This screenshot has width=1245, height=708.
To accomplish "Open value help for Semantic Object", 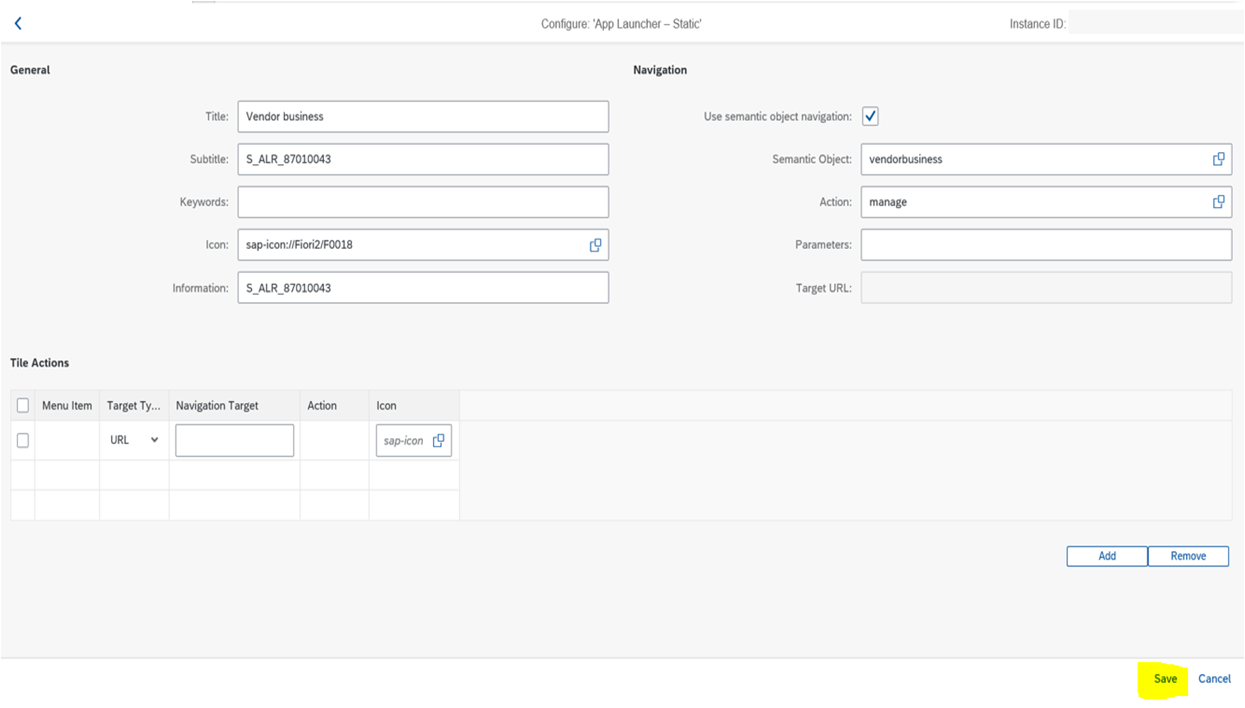I will tap(1218, 159).
